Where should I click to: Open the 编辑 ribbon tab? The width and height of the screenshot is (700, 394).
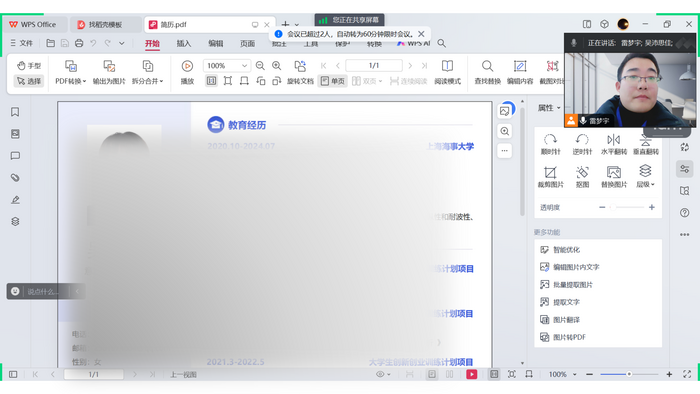click(x=216, y=43)
